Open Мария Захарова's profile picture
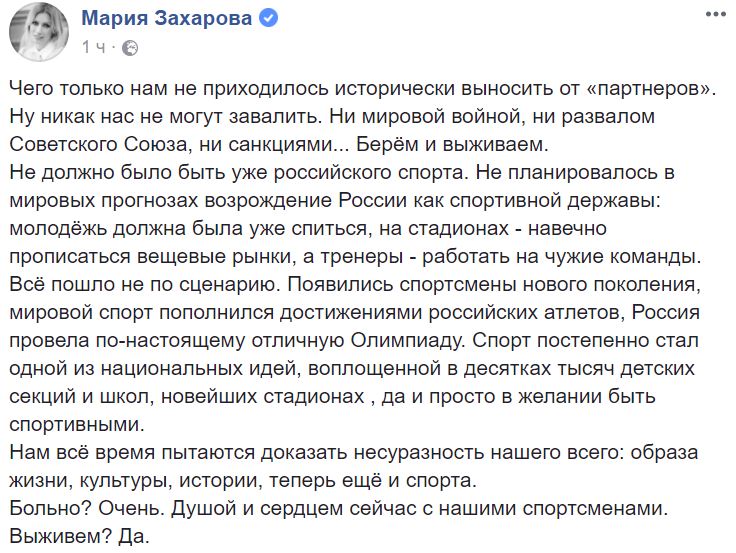Viewport: 736px width, 553px height. tap(38, 31)
